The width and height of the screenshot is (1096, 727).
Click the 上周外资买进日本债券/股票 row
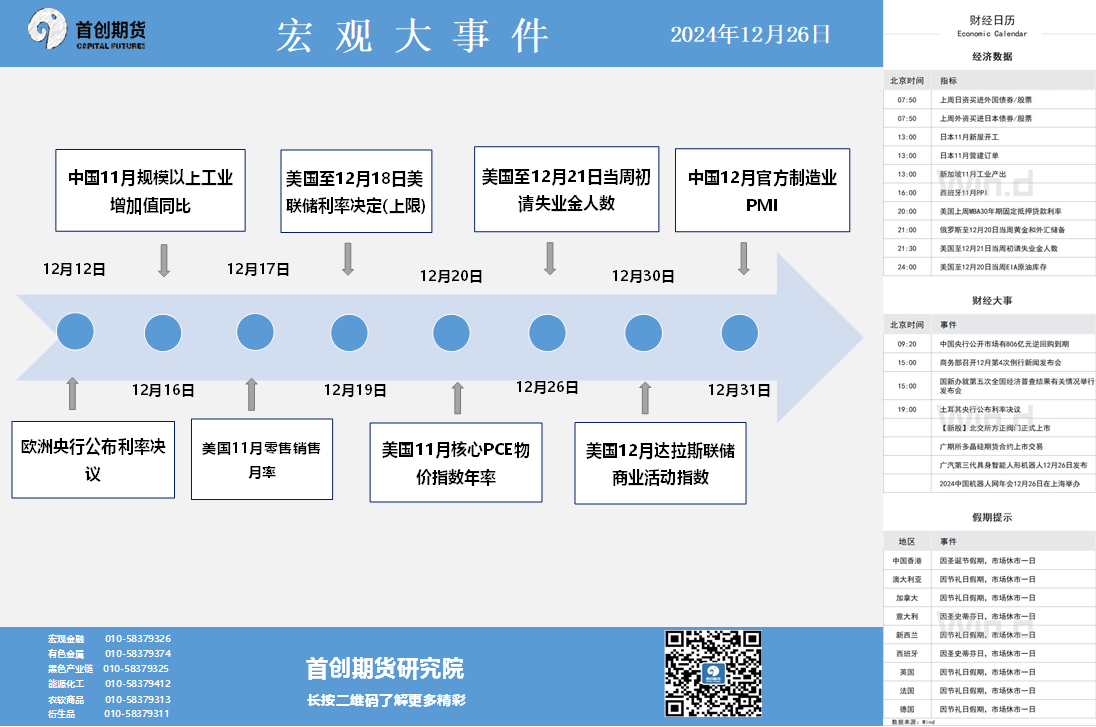(990, 119)
